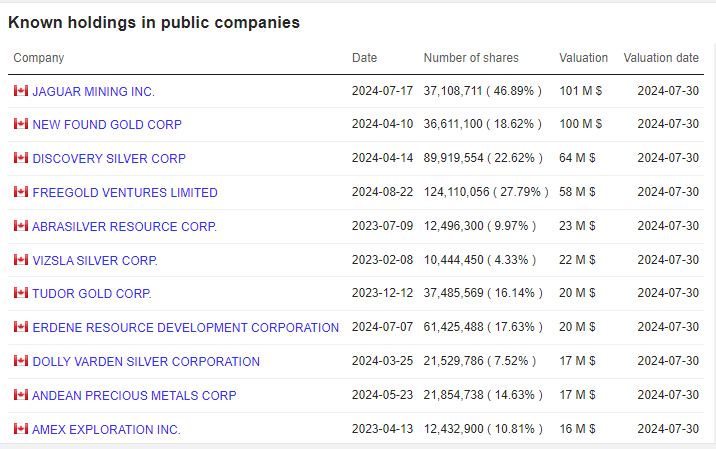Click the date 2024-04-14 cell
The height and width of the screenshot is (449, 716).
[x=382, y=158]
